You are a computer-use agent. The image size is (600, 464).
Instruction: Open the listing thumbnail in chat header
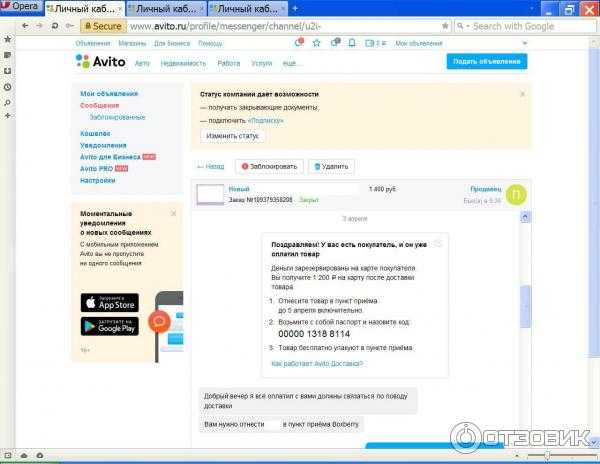point(210,194)
